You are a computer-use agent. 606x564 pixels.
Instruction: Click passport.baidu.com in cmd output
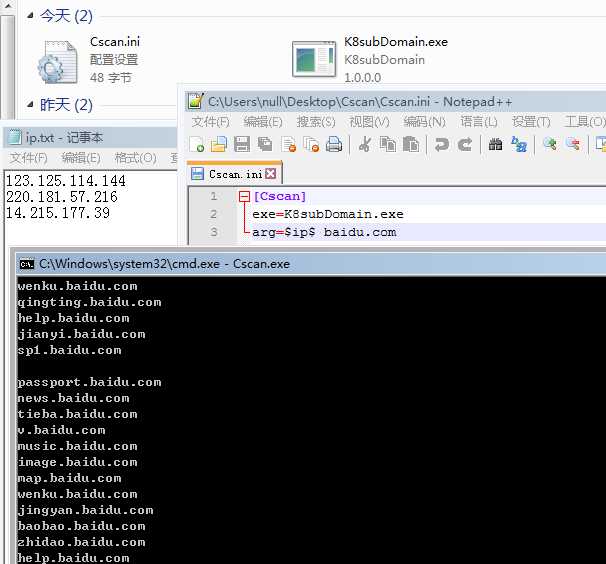coord(89,382)
